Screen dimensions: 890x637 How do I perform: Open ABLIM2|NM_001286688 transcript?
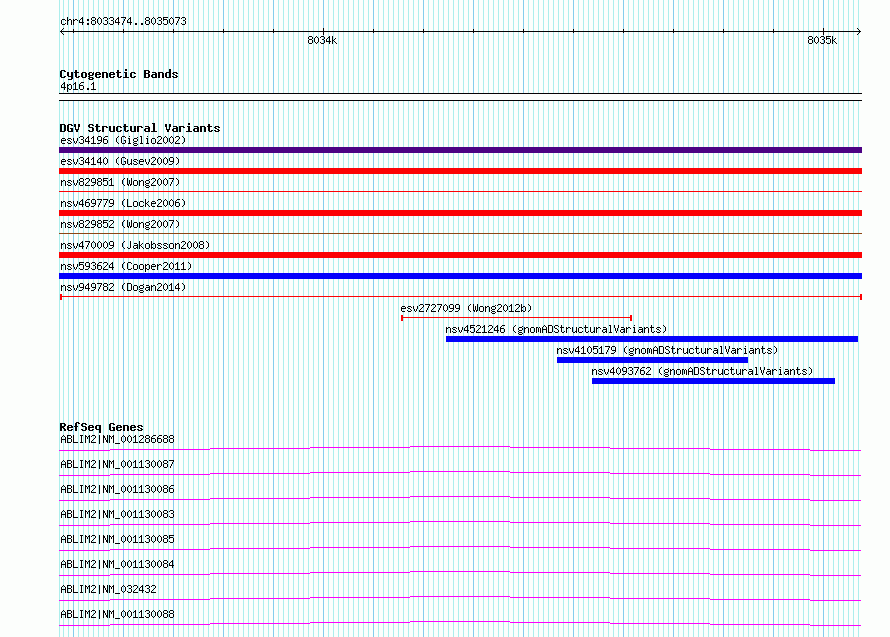pyautogui.click(x=117, y=439)
